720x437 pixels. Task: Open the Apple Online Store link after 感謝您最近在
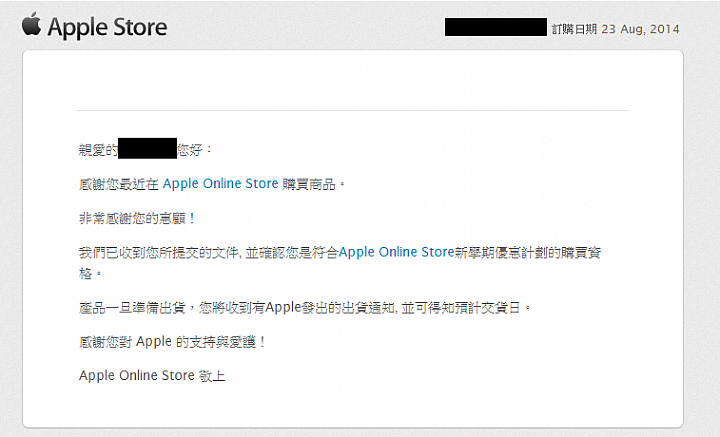click(220, 184)
